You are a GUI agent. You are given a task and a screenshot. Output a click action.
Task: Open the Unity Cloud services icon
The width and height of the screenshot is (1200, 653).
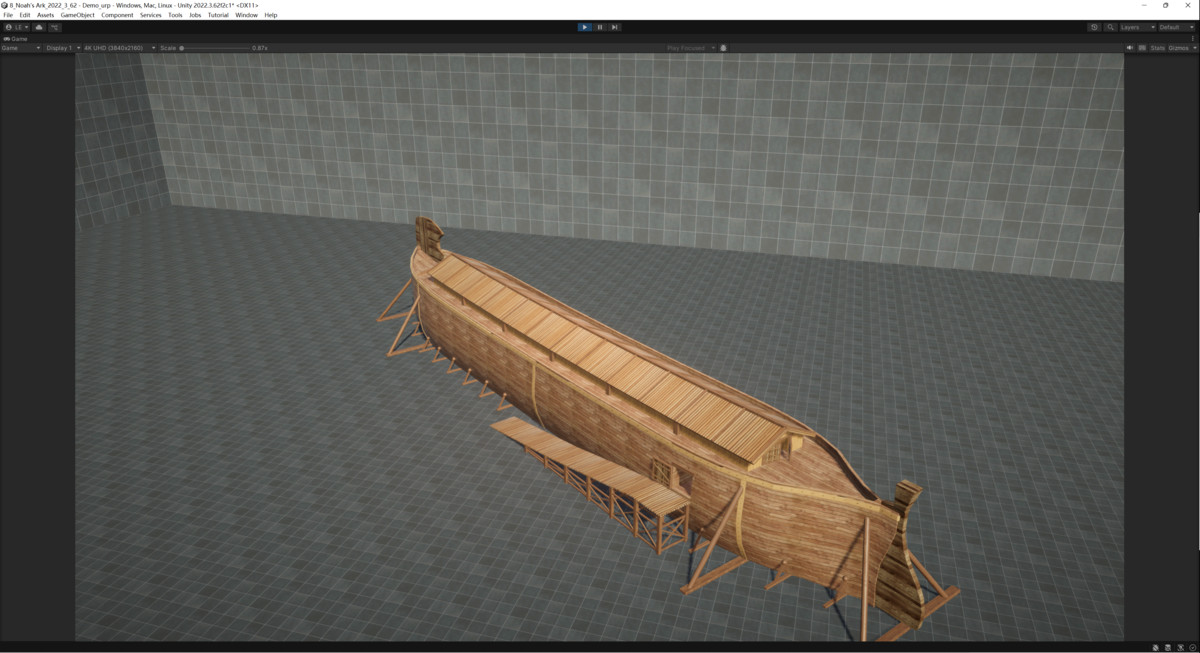point(39,27)
